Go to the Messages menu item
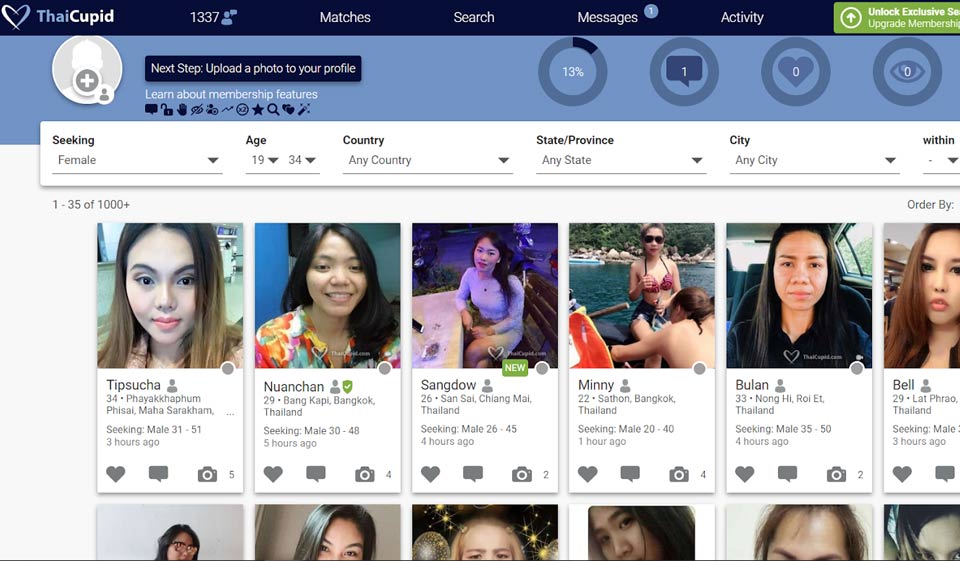The height and width of the screenshot is (561, 960). coord(607,17)
